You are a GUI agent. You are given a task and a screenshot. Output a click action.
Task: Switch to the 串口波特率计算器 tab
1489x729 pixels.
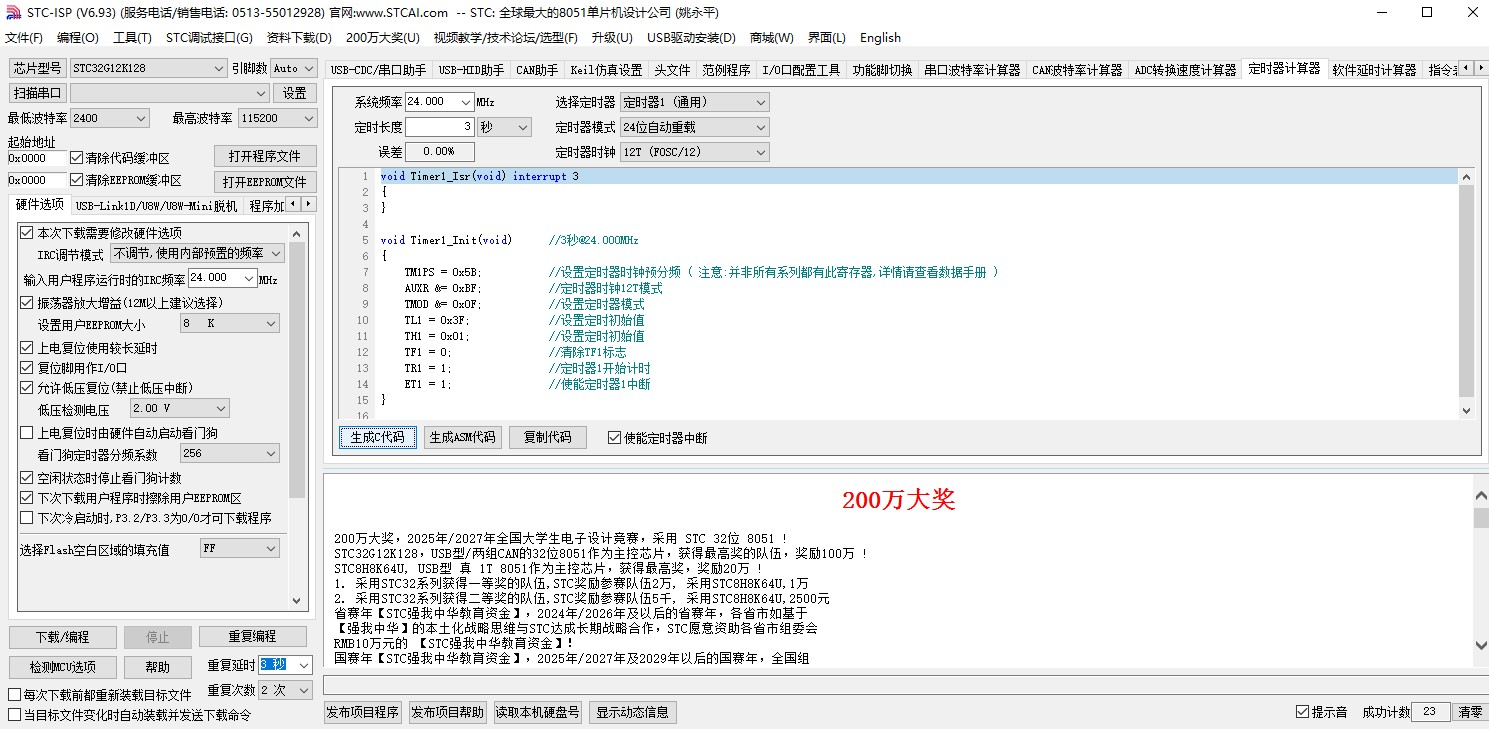coord(972,70)
